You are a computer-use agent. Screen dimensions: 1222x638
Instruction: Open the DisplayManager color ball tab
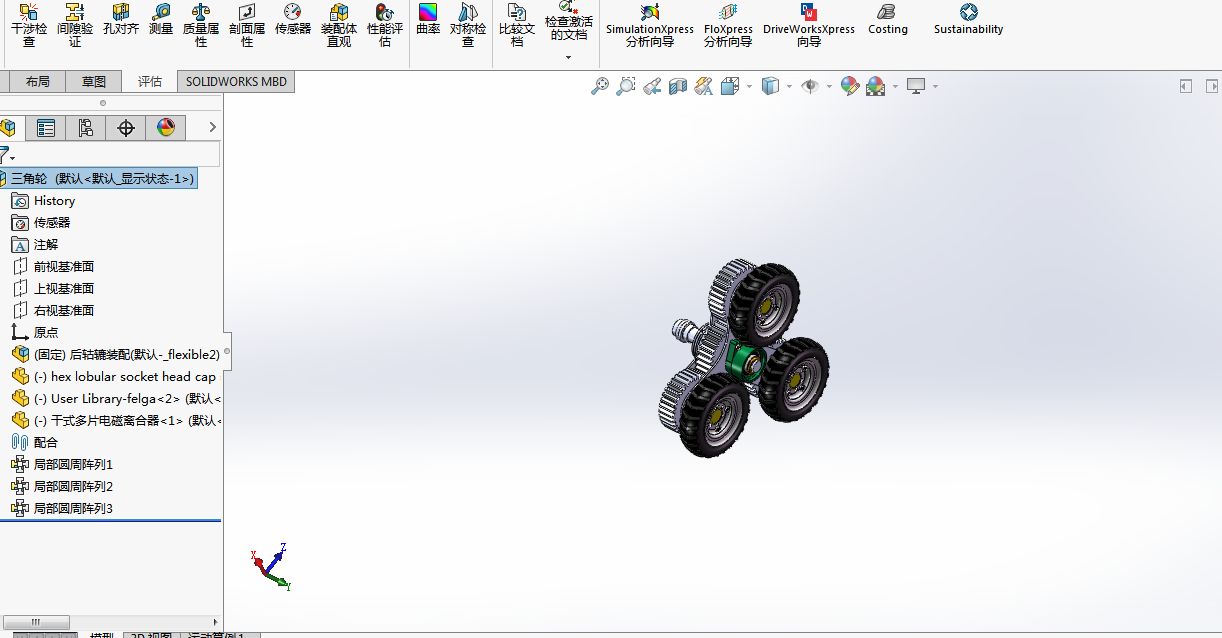point(166,128)
